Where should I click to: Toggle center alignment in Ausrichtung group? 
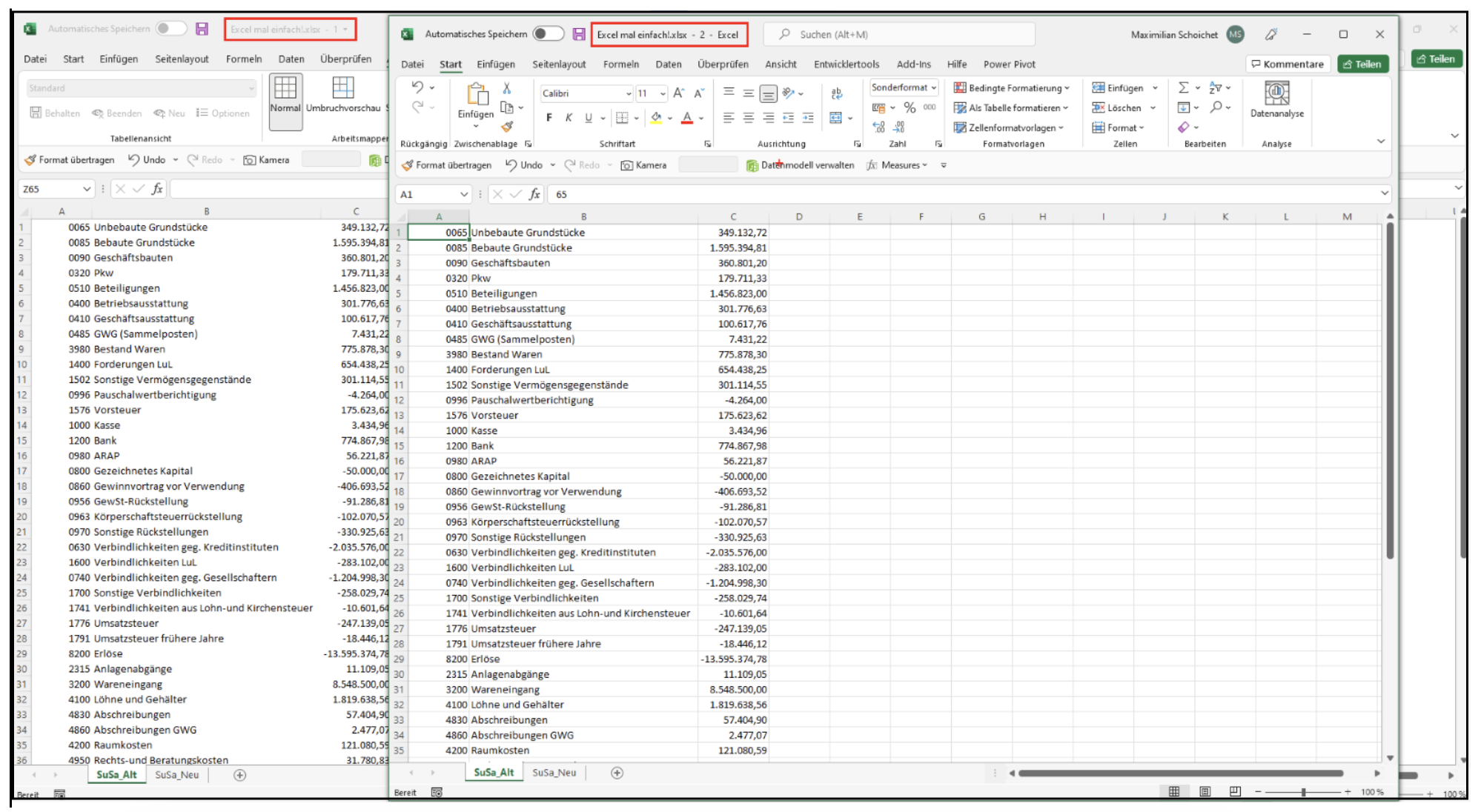coord(749,118)
